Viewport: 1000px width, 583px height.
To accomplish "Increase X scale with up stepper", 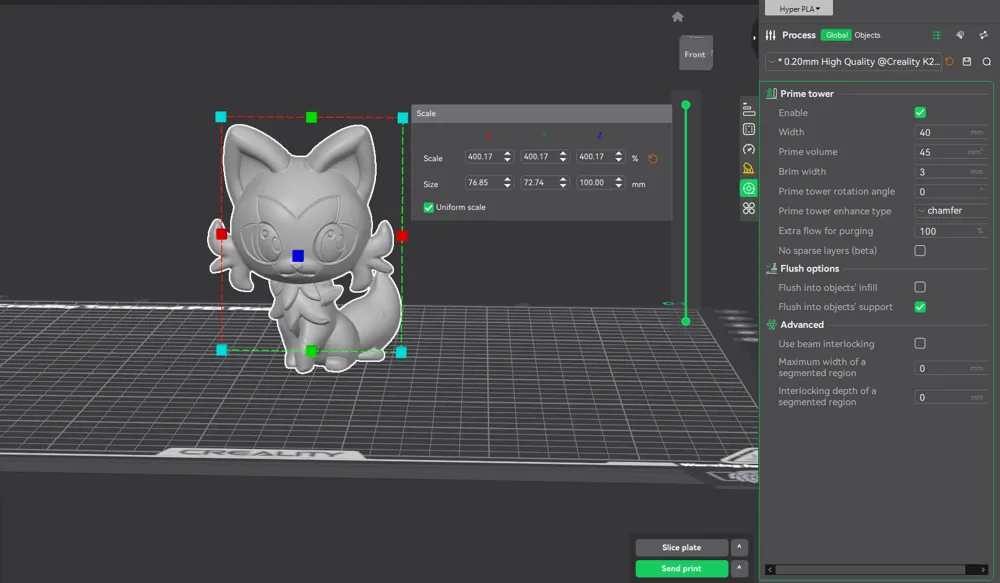I will [508, 154].
